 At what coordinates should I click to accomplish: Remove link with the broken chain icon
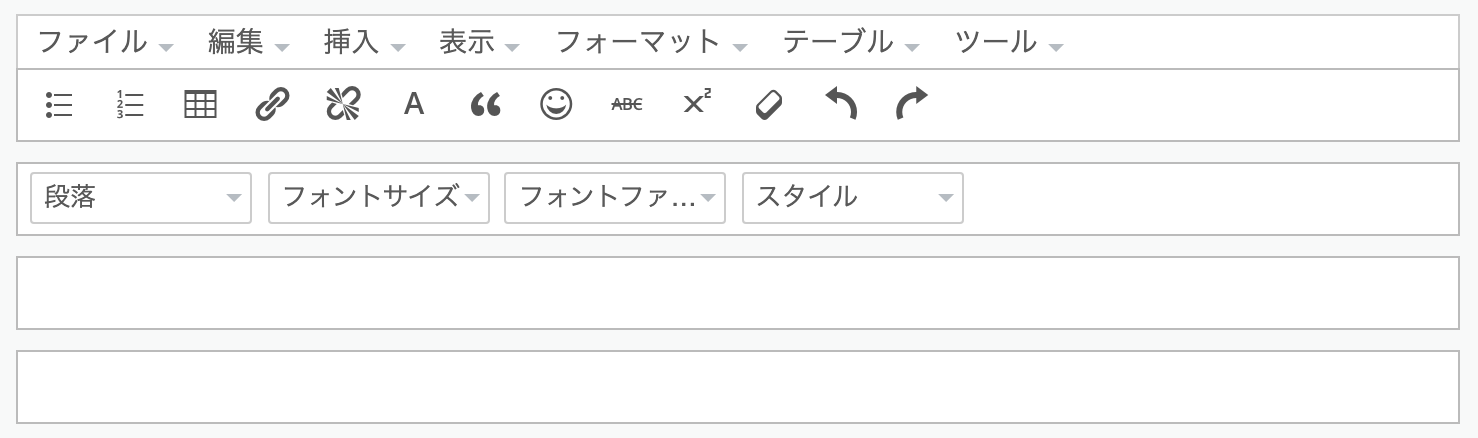pos(343,104)
